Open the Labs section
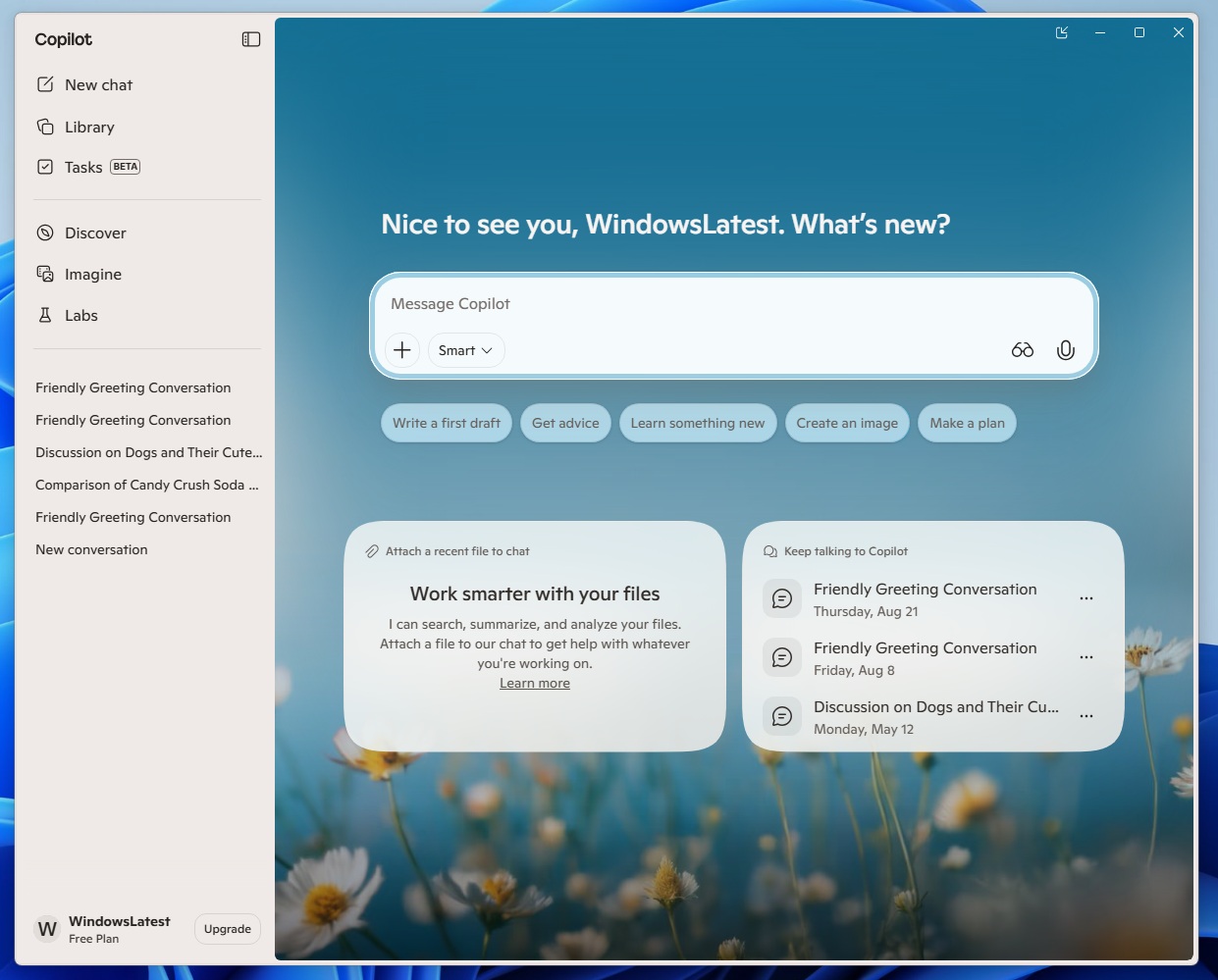The image size is (1218, 980). pos(80,315)
